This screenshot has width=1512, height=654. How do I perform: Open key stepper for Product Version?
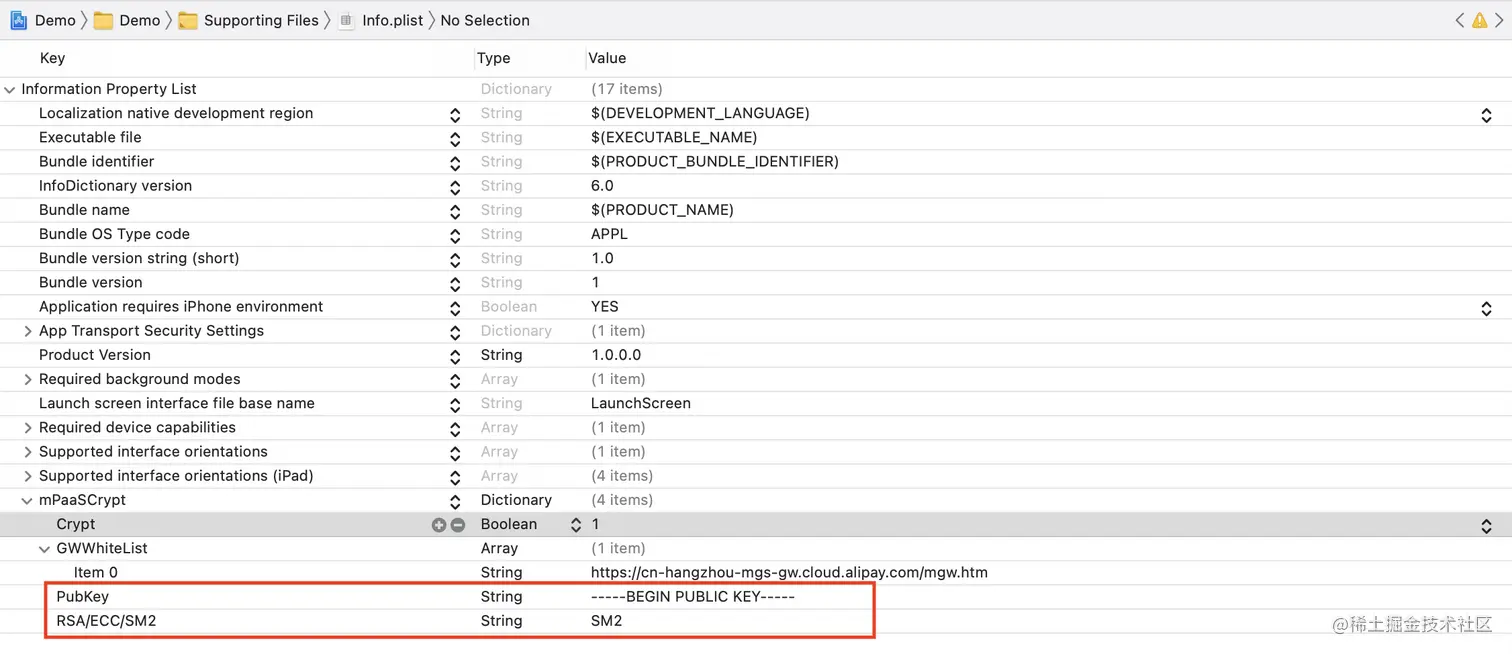455,356
